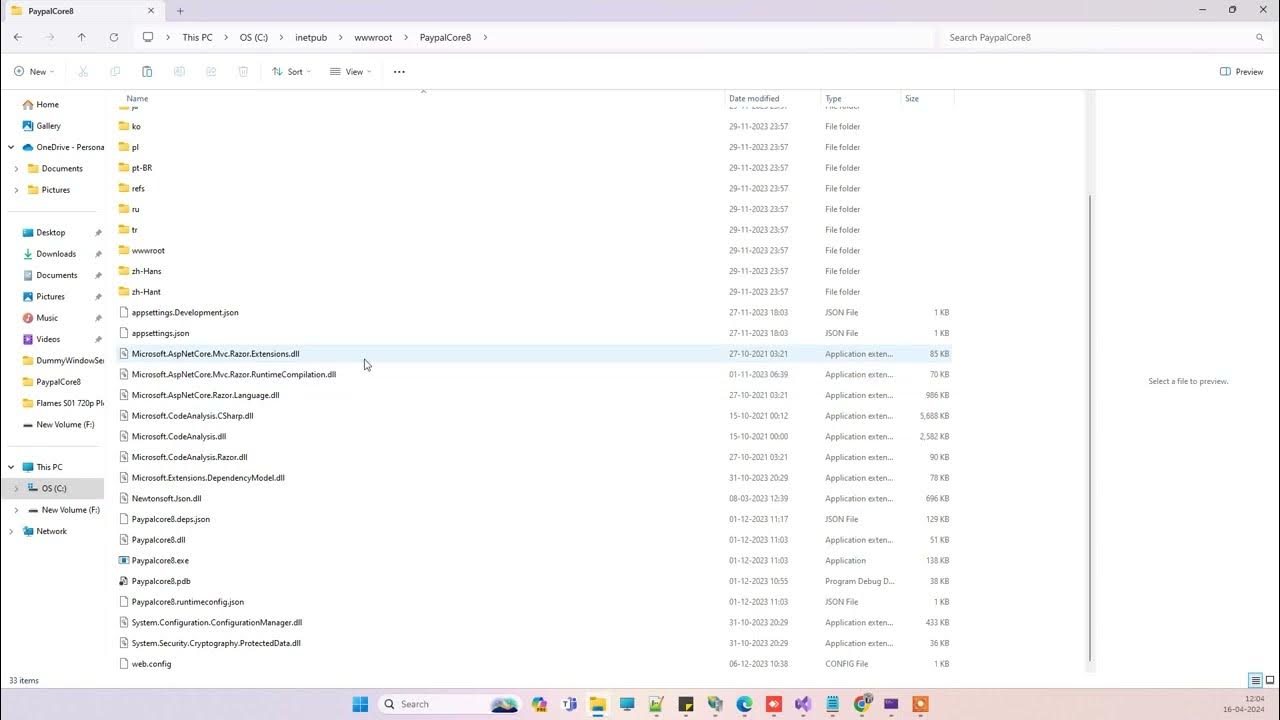Click the Windows Start button
This screenshot has width=1280, height=720.
point(360,704)
